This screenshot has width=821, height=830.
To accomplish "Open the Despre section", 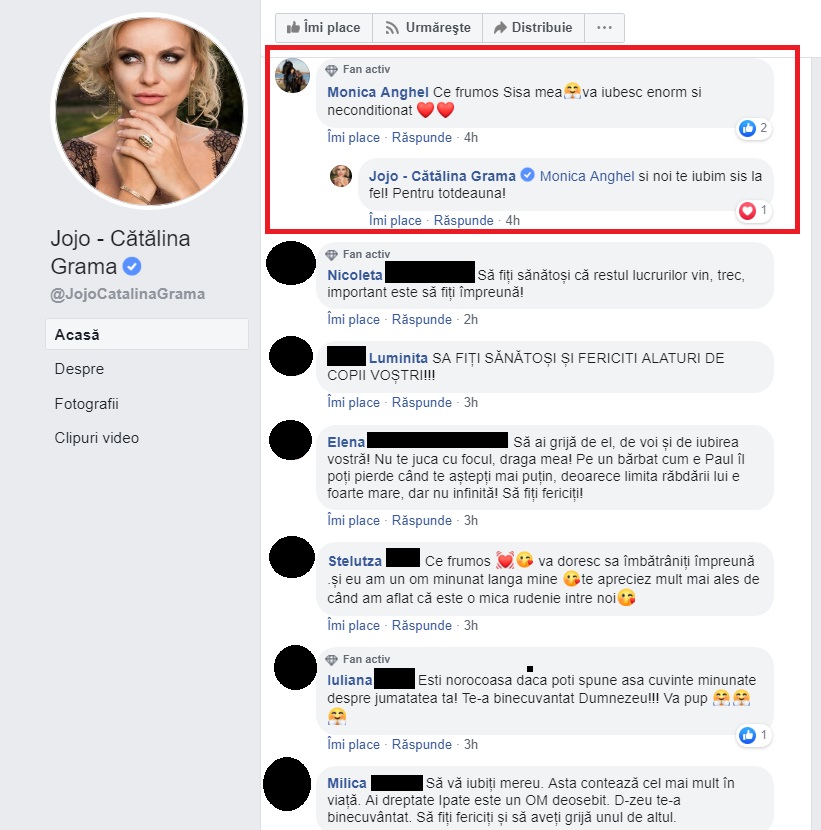I will pyautogui.click(x=79, y=369).
